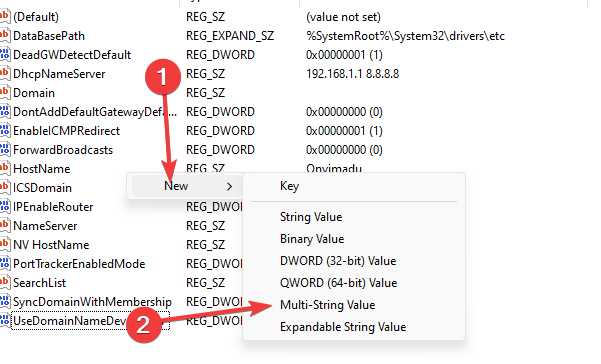Viewport: 601px width, 364px height.
Task: Choose Key from the New submenu
Action: click(289, 186)
